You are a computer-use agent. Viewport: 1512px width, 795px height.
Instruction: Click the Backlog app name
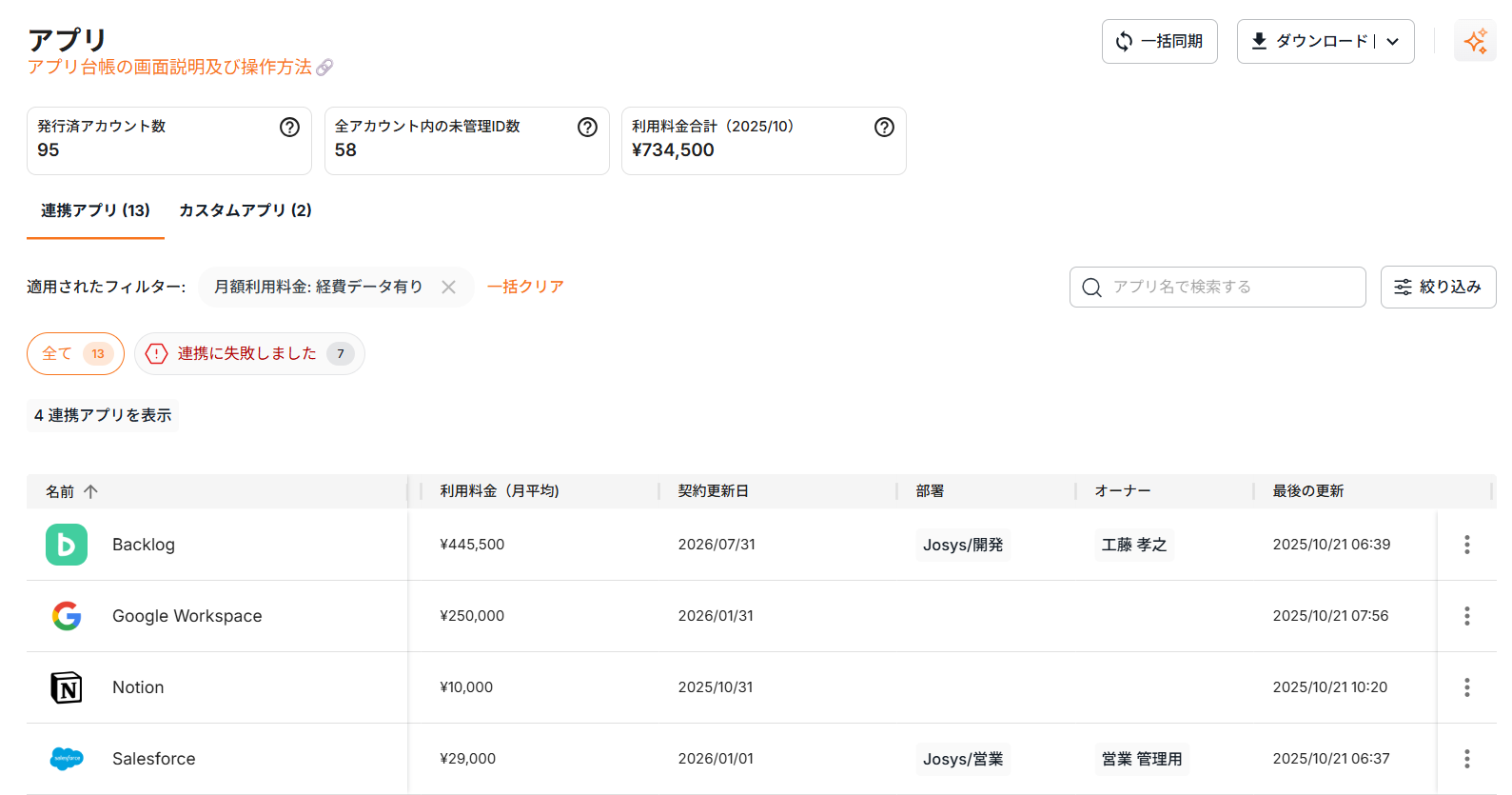point(144,545)
